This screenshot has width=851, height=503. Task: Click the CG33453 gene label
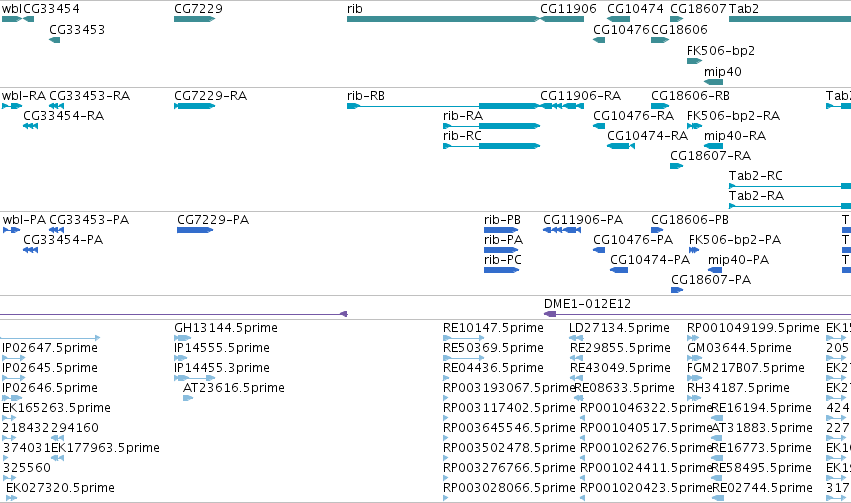77,30
